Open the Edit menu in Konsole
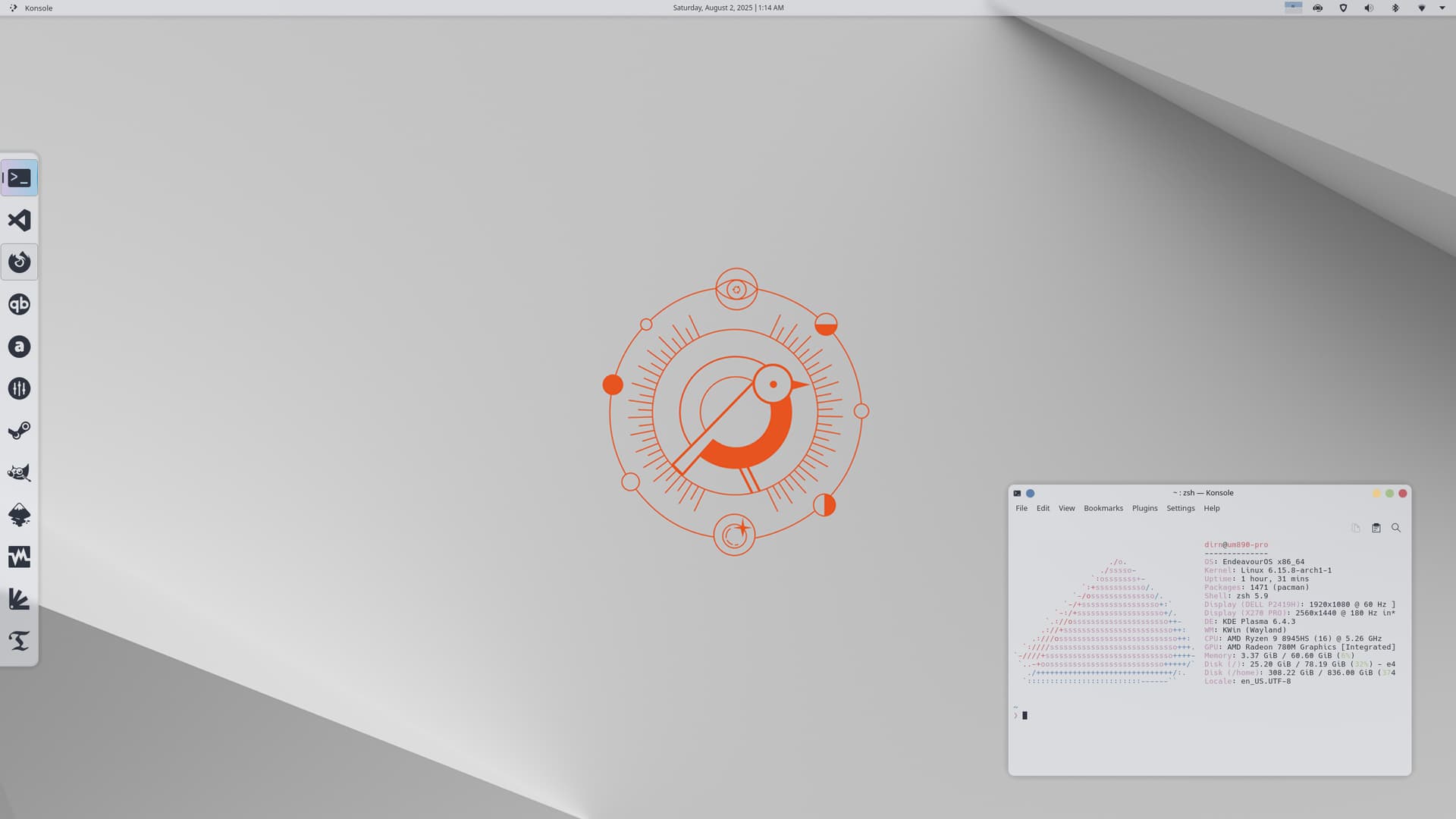 click(1043, 508)
